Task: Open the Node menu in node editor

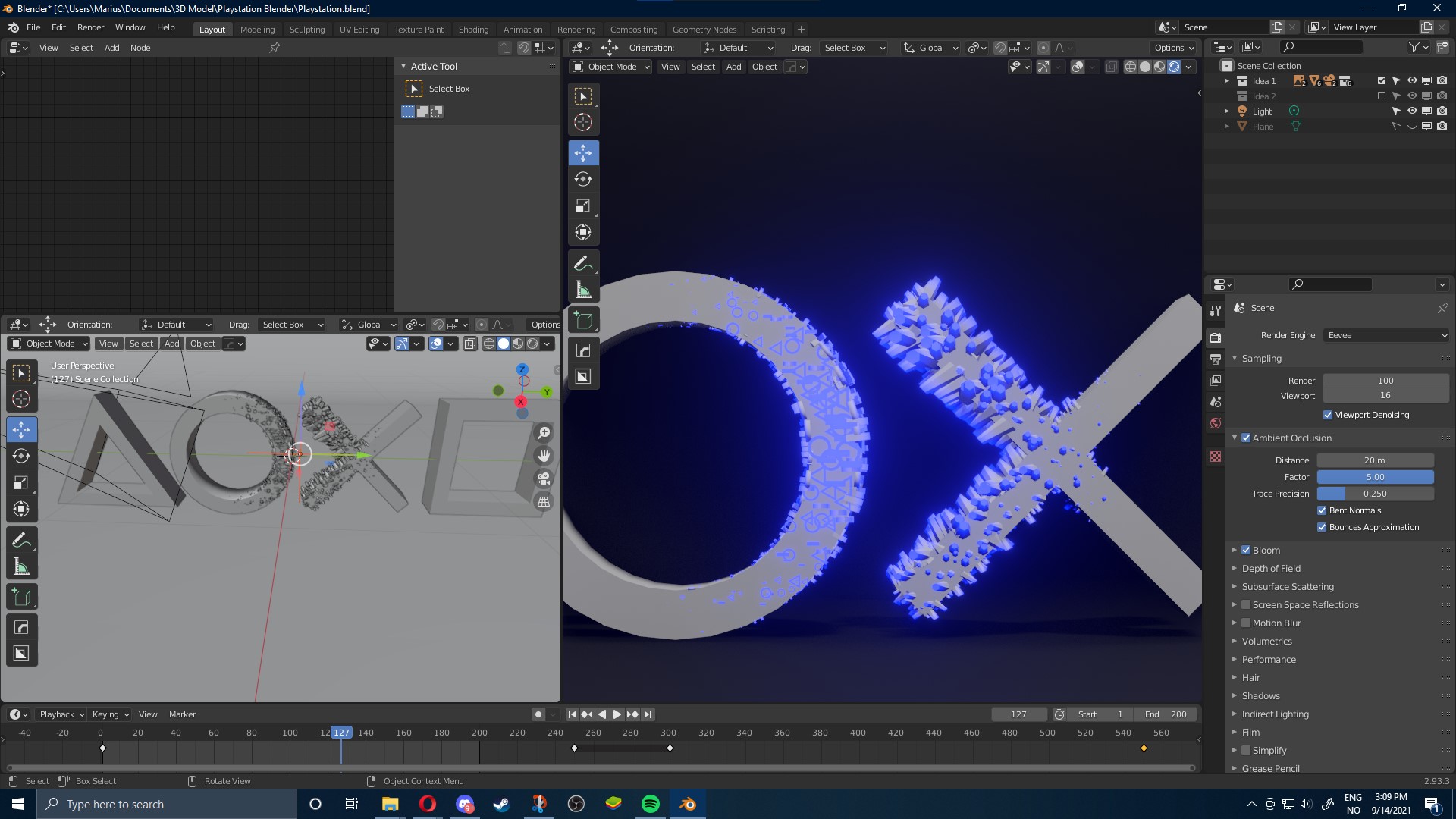Action: pos(140,48)
